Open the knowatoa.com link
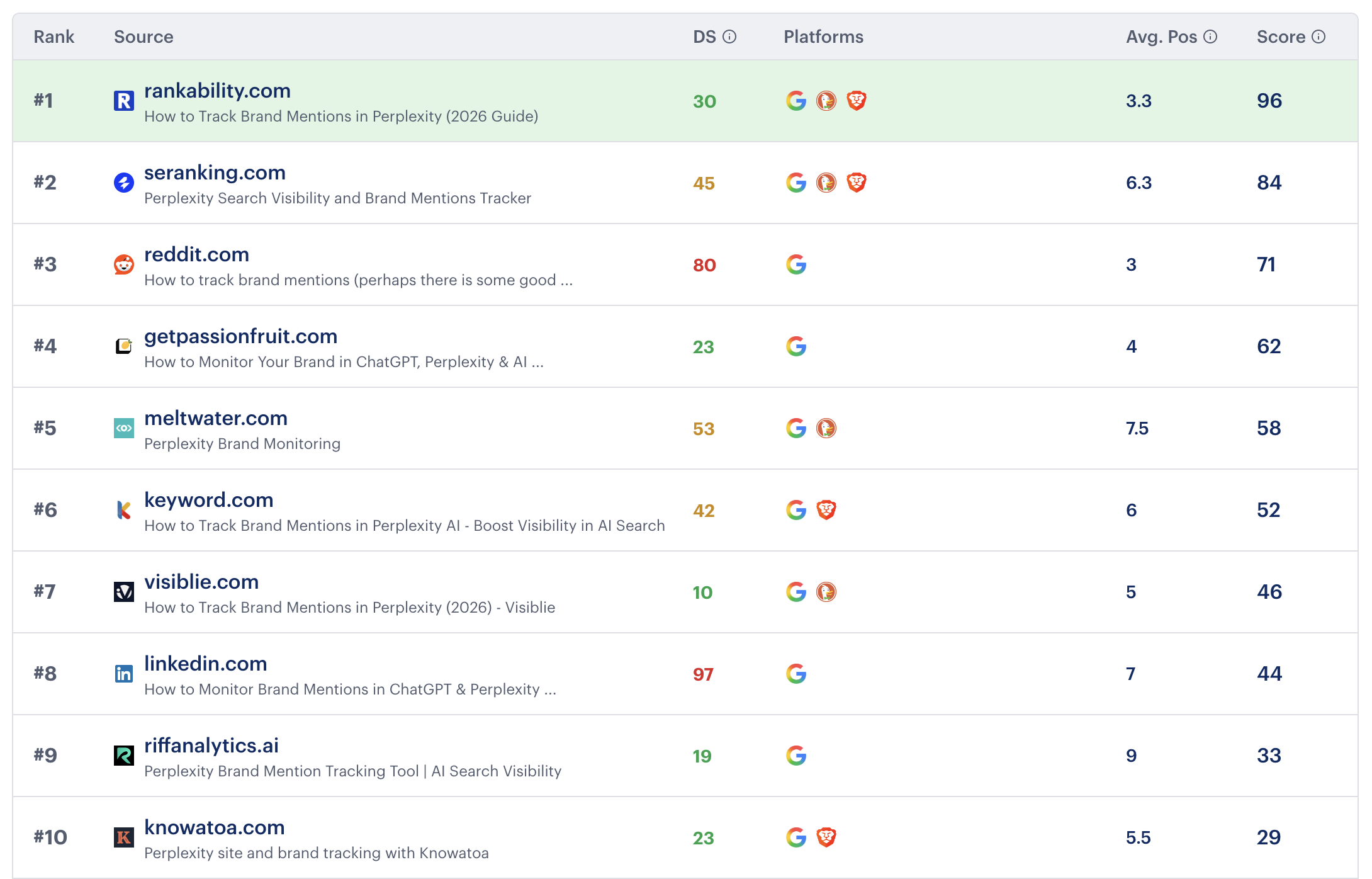 [214, 827]
